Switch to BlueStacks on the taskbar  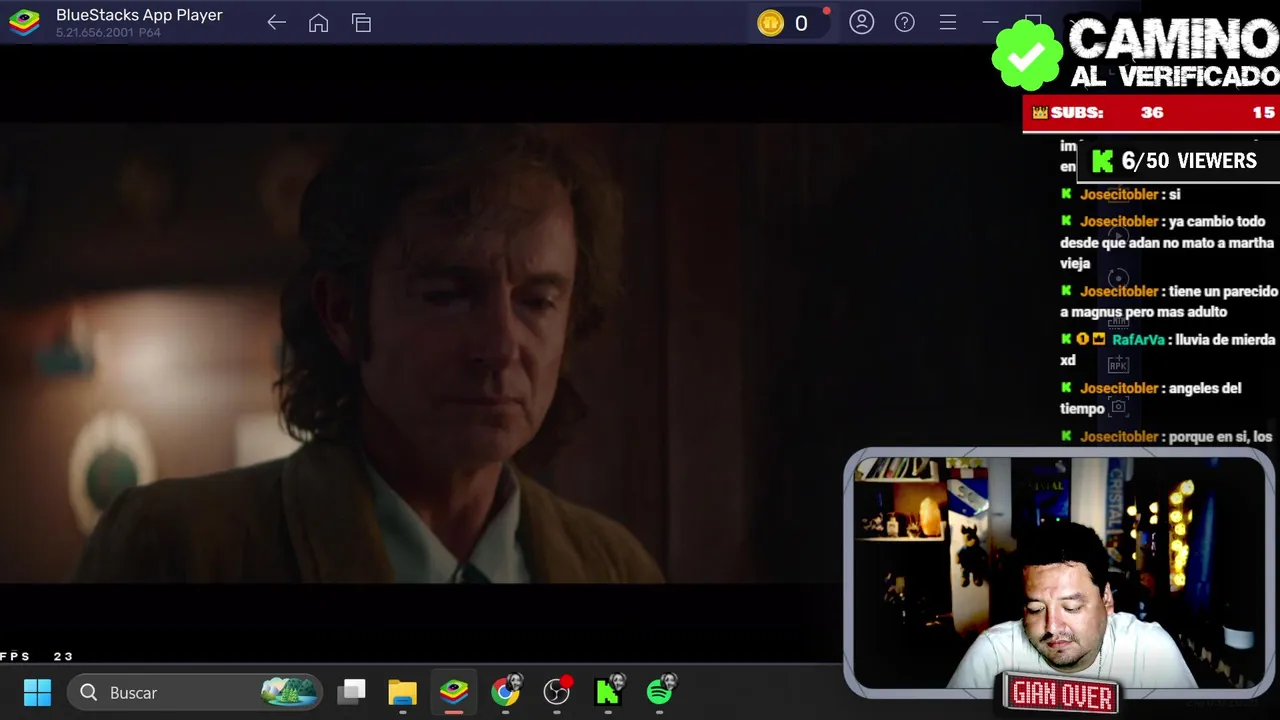pos(454,692)
